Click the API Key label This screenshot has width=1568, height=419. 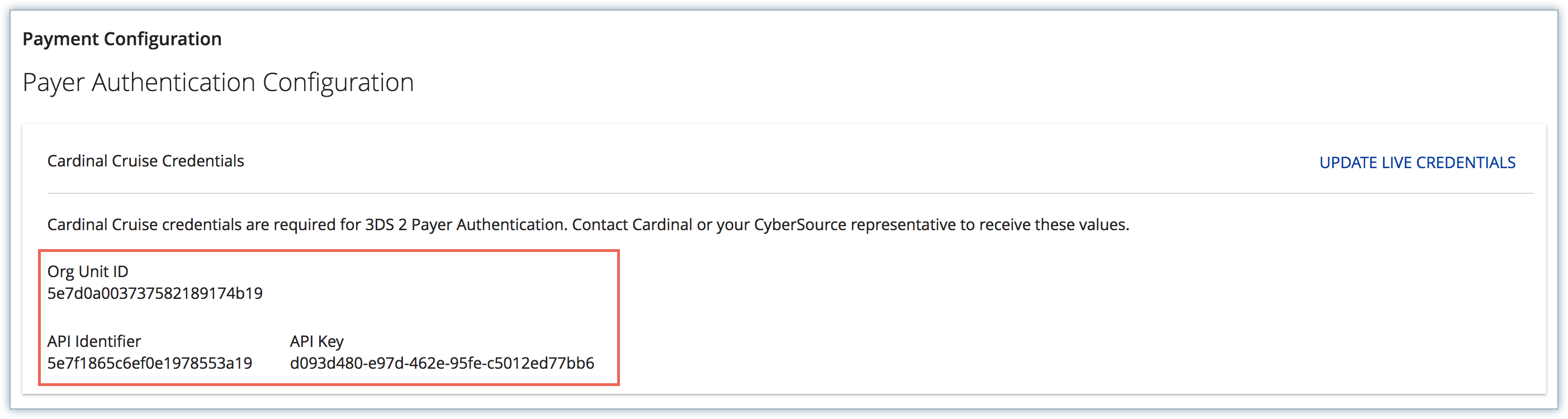tap(316, 341)
